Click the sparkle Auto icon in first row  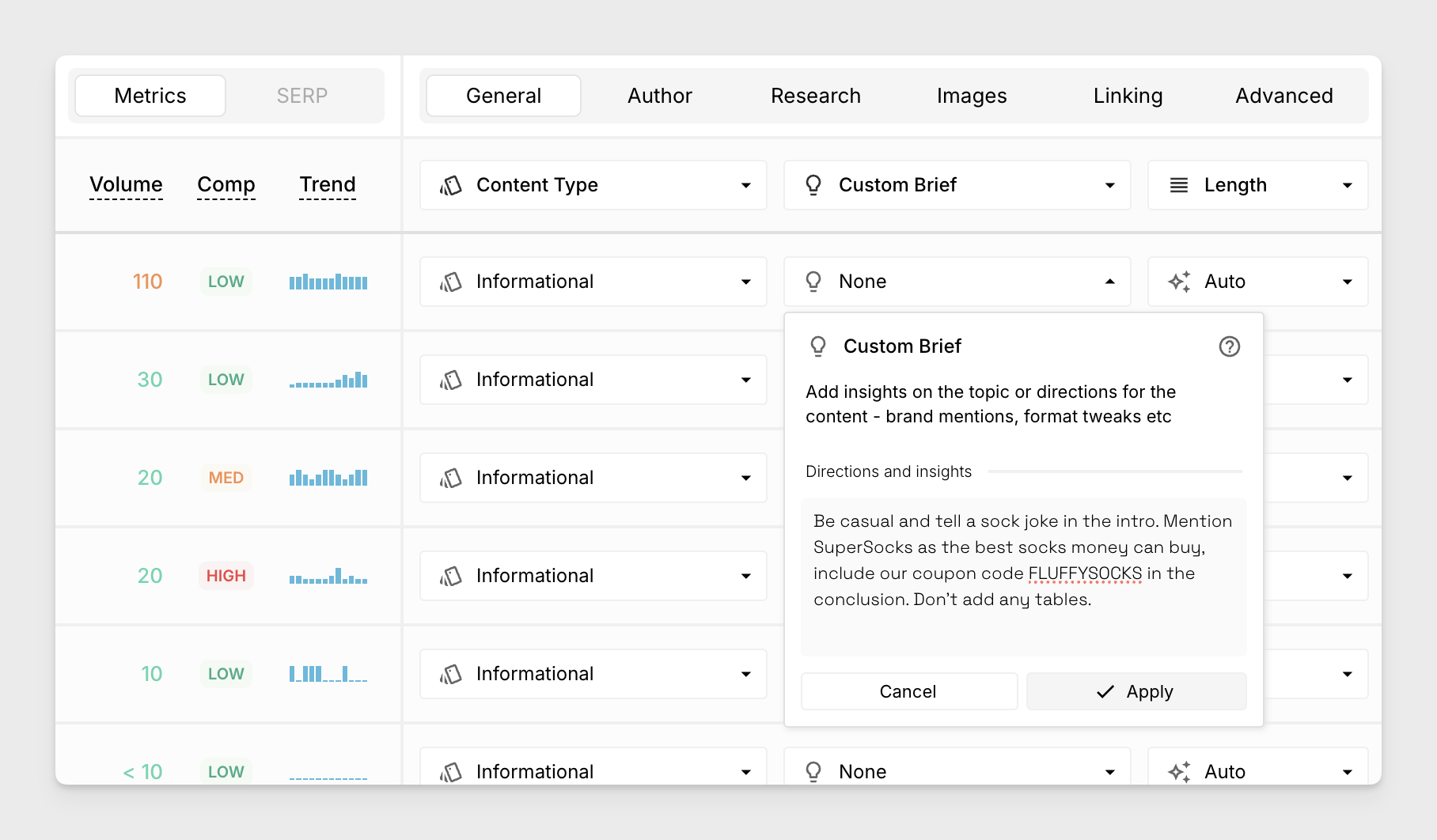coord(1179,282)
